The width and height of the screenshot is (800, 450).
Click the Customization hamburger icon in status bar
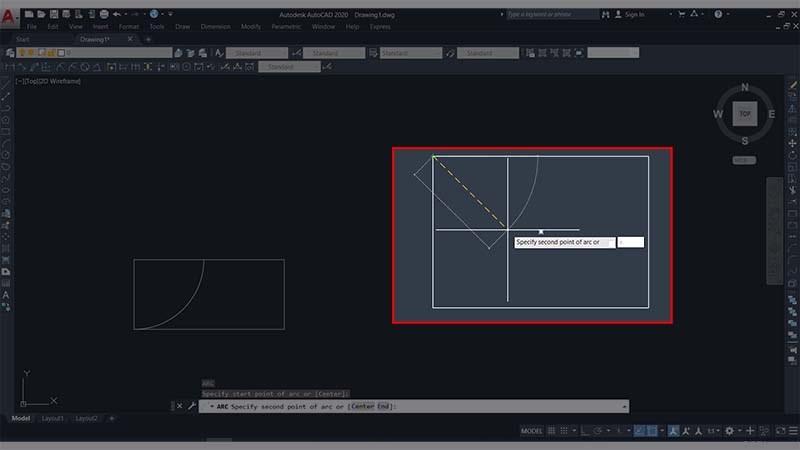click(793, 431)
